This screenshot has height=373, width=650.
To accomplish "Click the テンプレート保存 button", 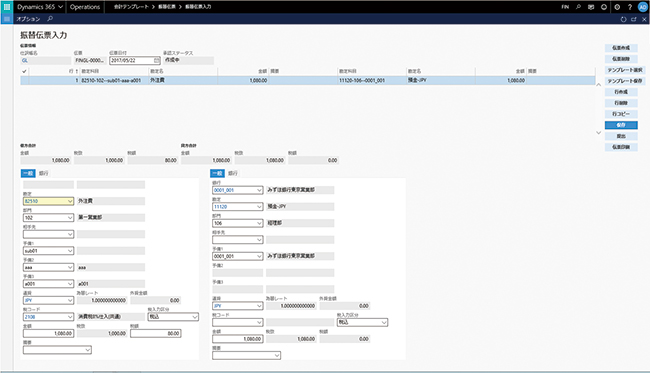I will (x=625, y=81).
